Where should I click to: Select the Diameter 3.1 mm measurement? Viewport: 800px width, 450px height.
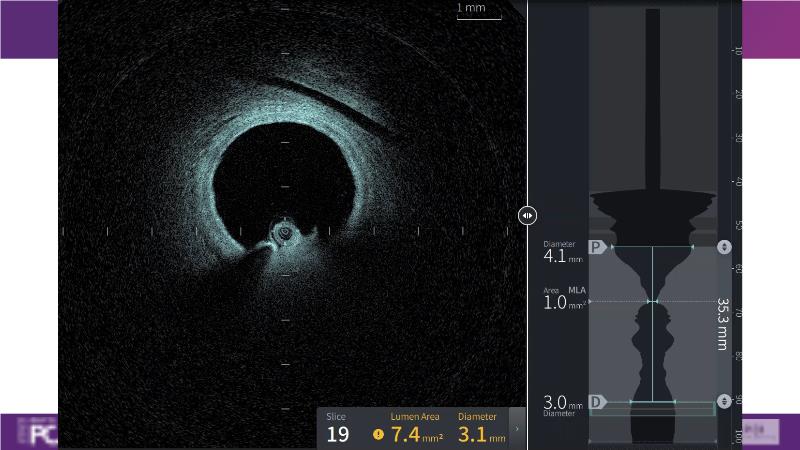[481, 434]
